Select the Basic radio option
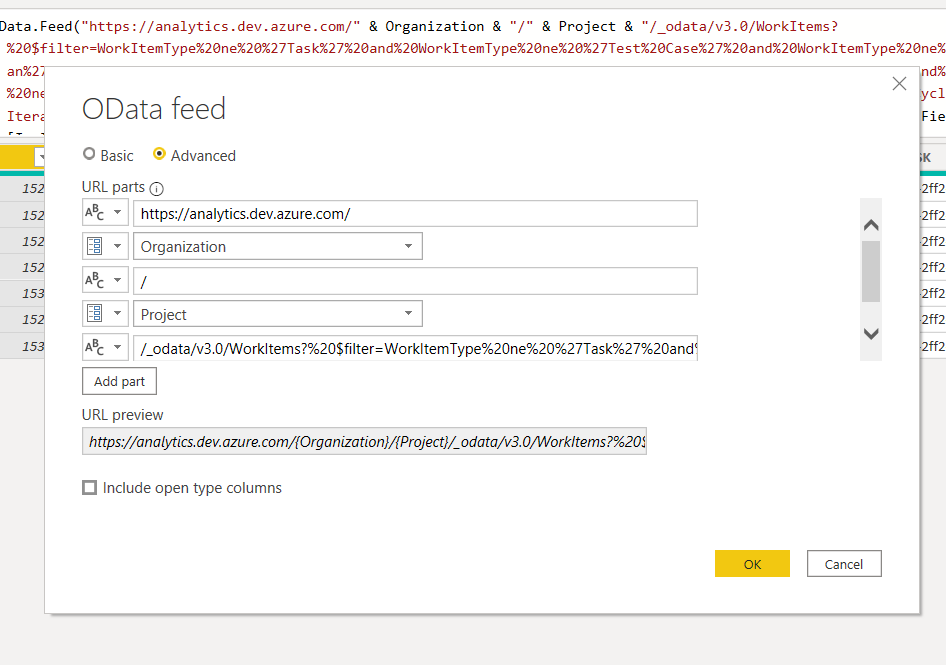 tap(89, 154)
